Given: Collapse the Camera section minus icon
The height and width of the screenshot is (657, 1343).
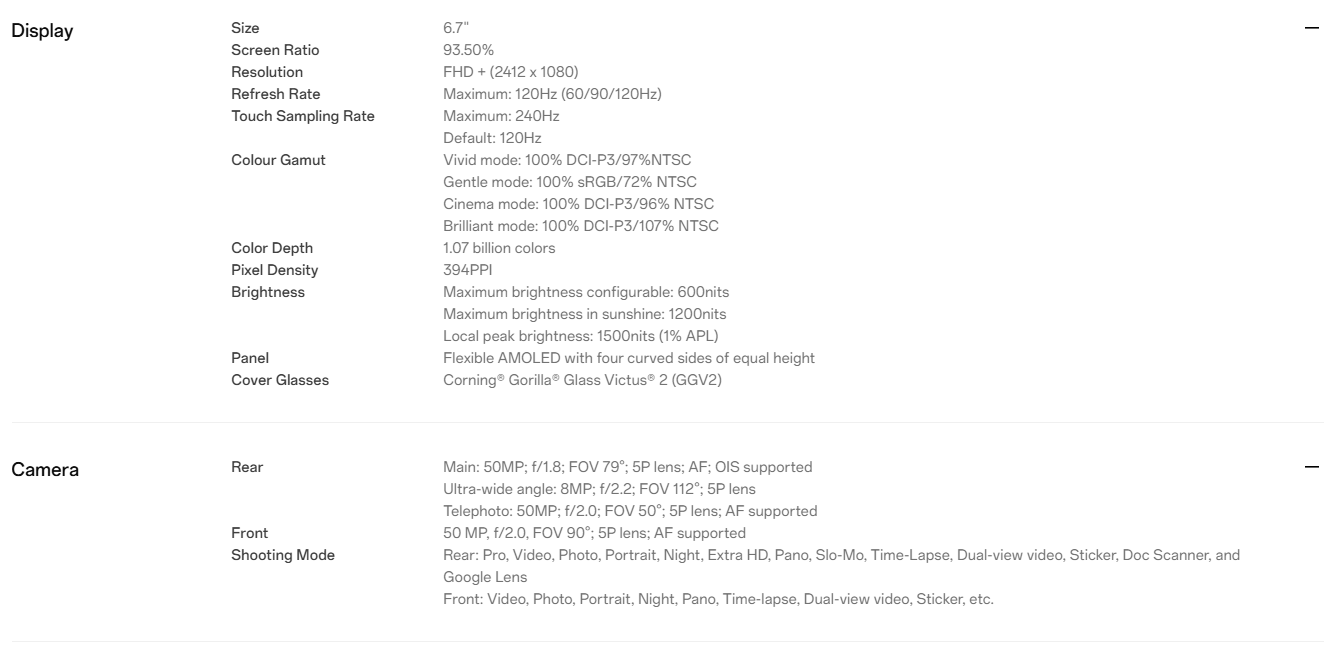Looking at the screenshot, I should click(x=1312, y=467).
